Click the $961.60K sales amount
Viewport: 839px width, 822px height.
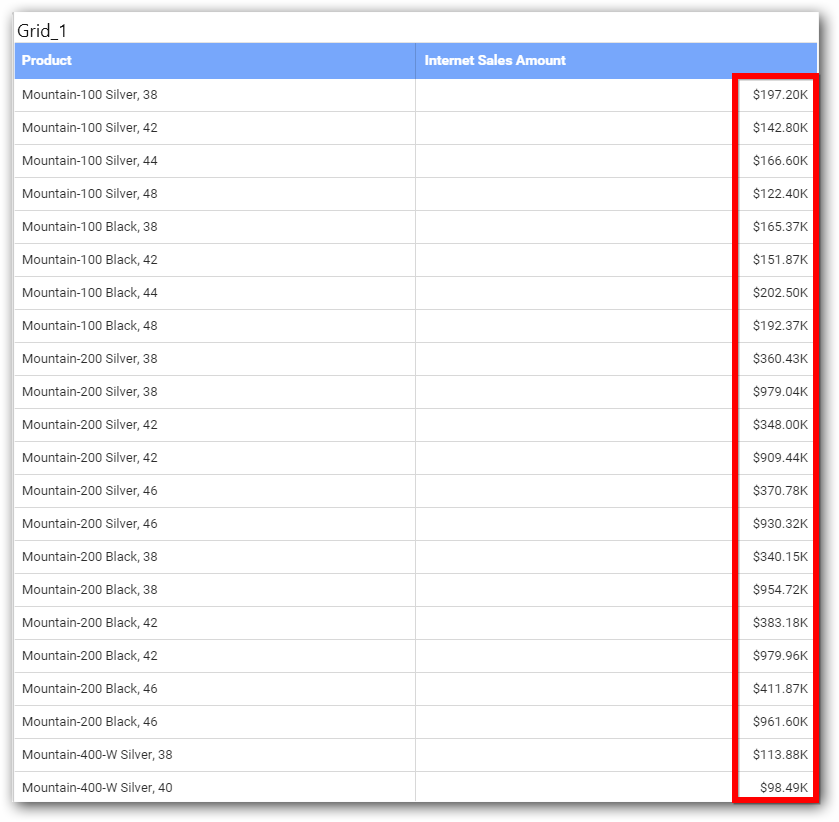point(780,722)
